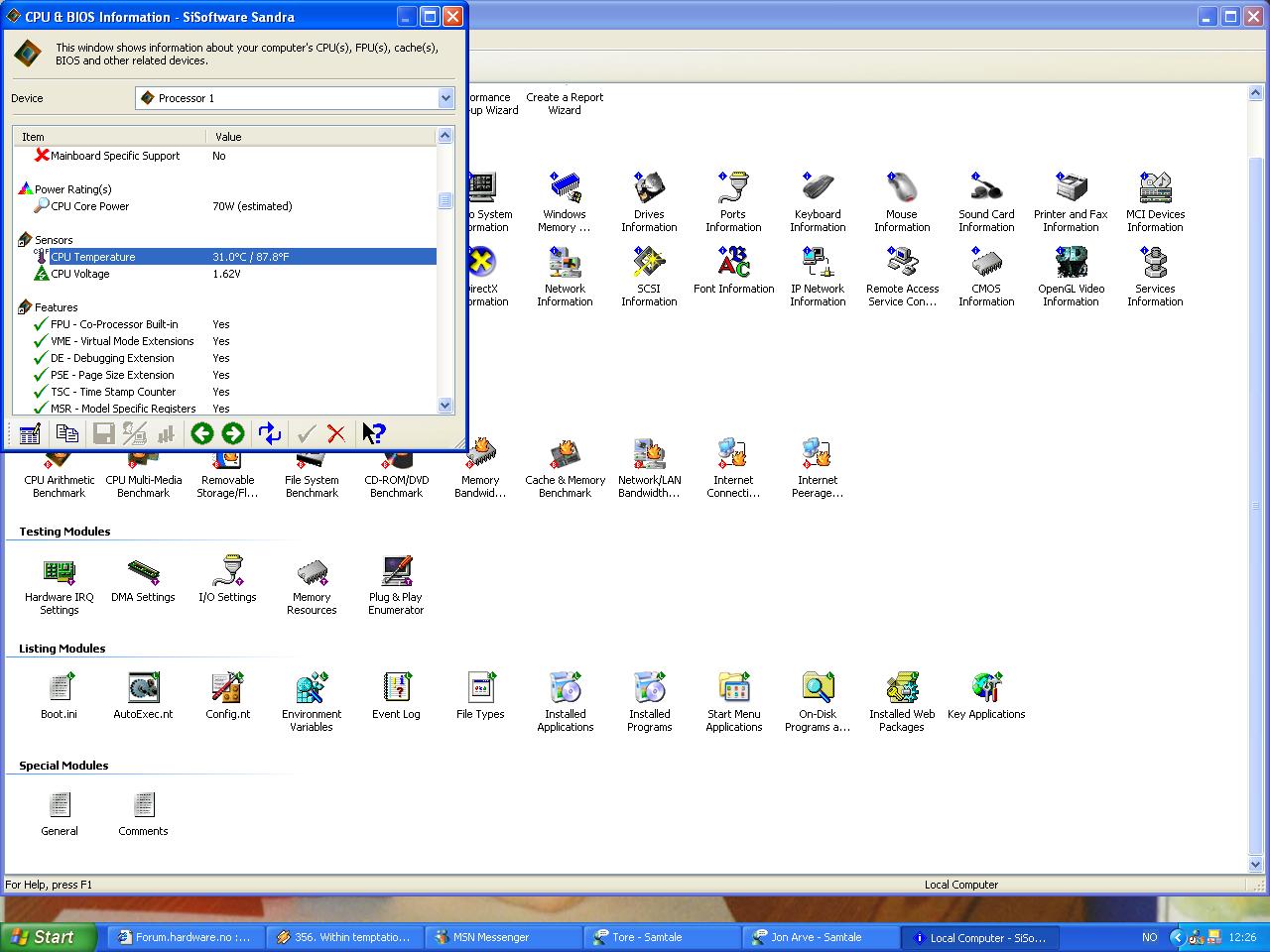The width and height of the screenshot is (1270, 952).
Task: Select the CPU Voltage row
Action: (224, 274)
